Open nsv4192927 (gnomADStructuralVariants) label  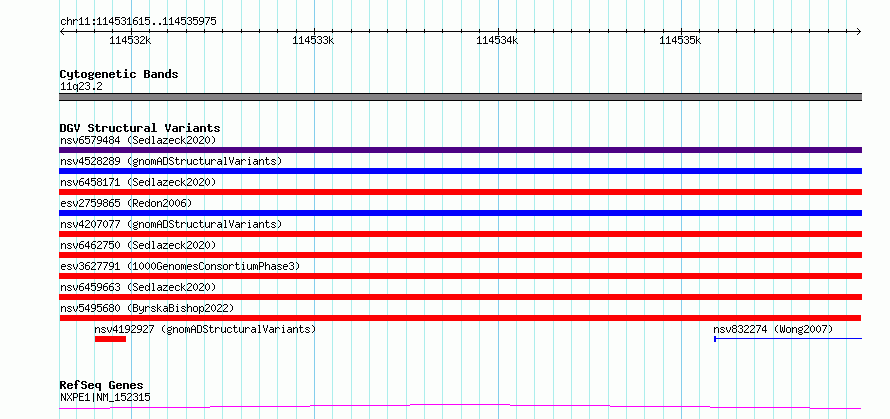pyautogui.click(x=205, y=329)
